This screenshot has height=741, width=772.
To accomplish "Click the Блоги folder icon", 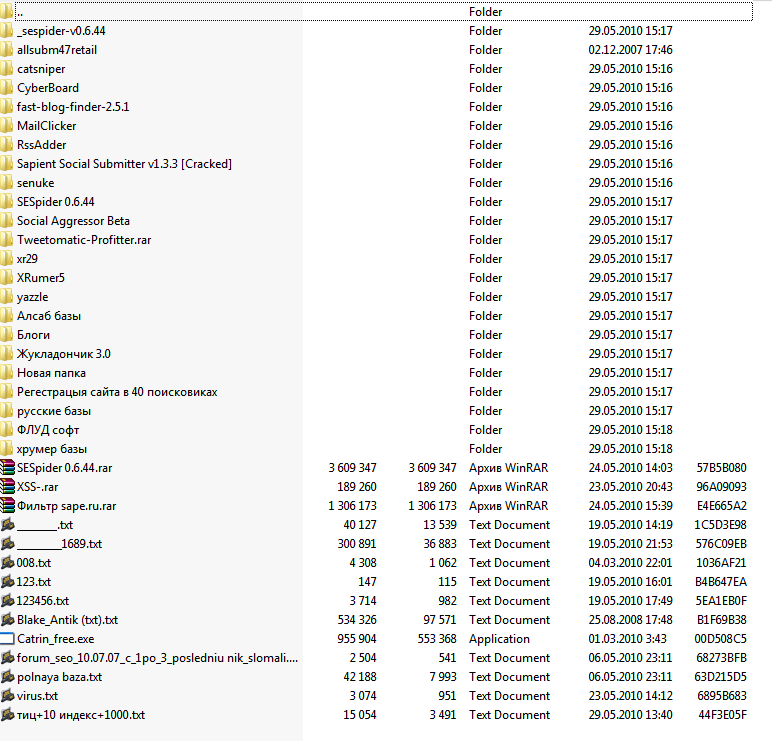I will (x=6, y=335).
